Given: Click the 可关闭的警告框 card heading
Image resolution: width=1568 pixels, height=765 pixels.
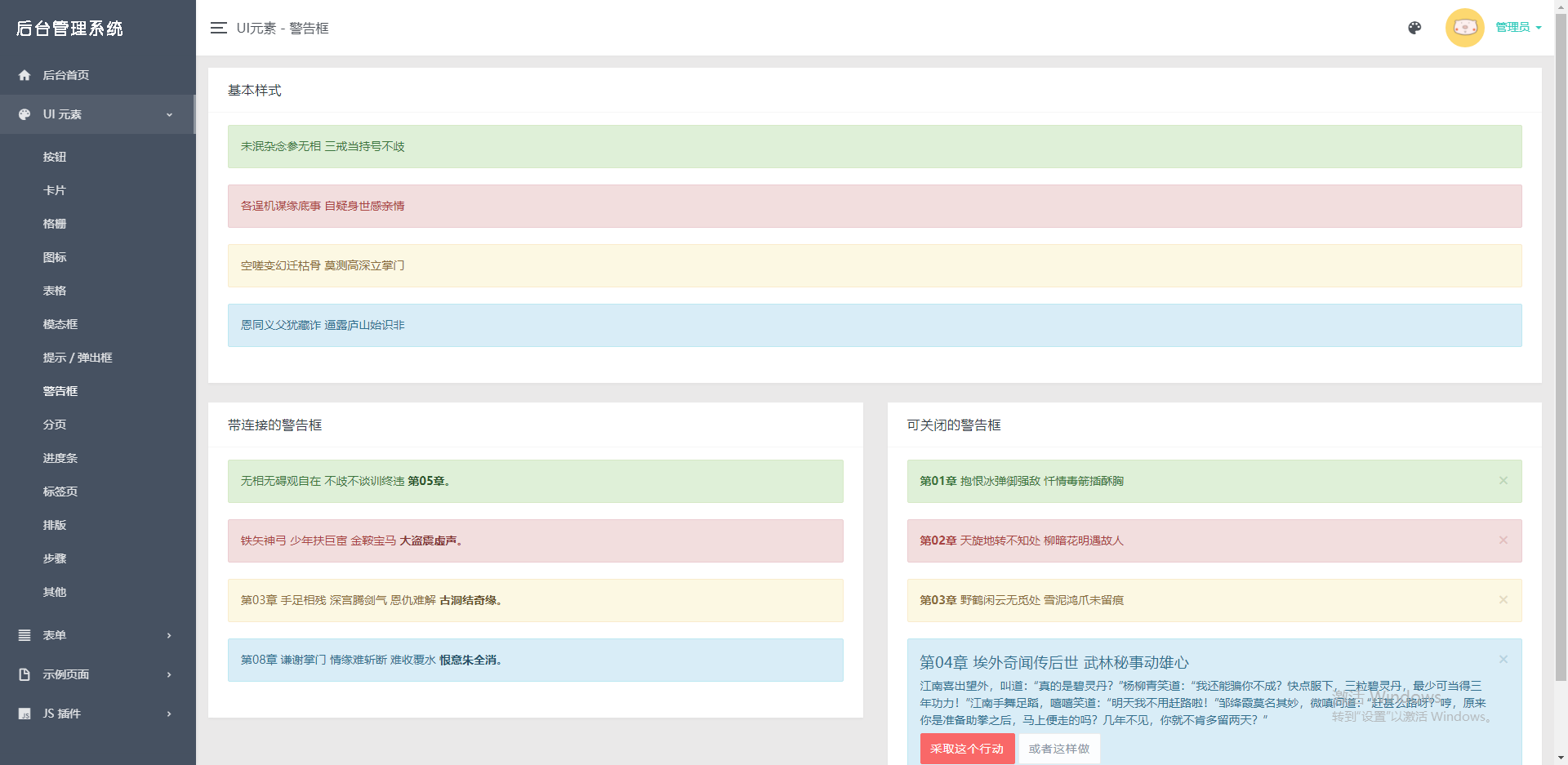Looking at the screenshot, I should (x=954, y=425).
